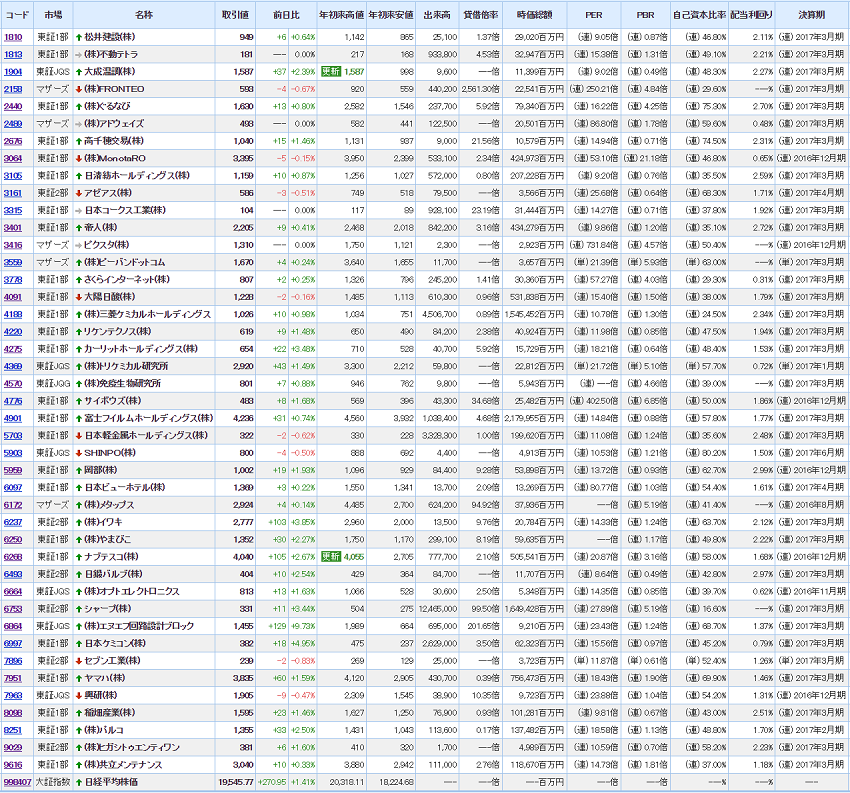Select the name カーリットホールディングス(株)
The height and width of the screenshot is (793, 850).
(141, 350)
